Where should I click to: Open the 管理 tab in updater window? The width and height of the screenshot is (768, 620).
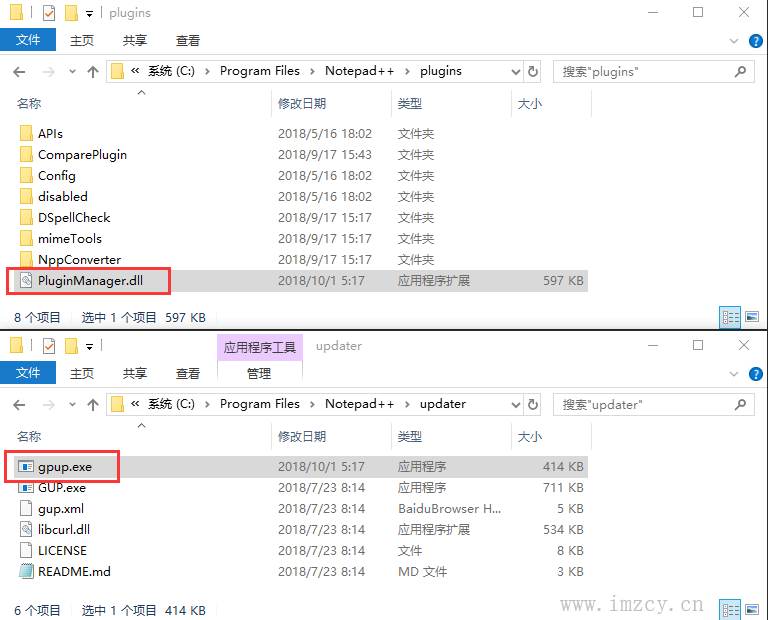259,373
